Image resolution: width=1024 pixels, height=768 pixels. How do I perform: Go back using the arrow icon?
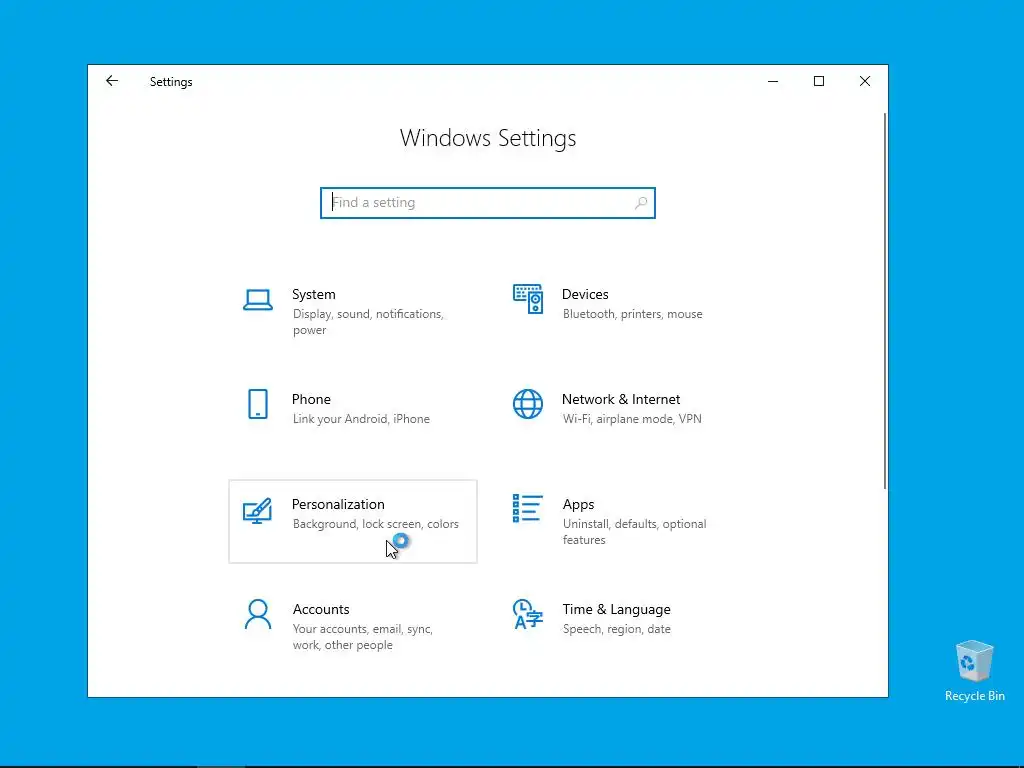(x=112, y=81)
